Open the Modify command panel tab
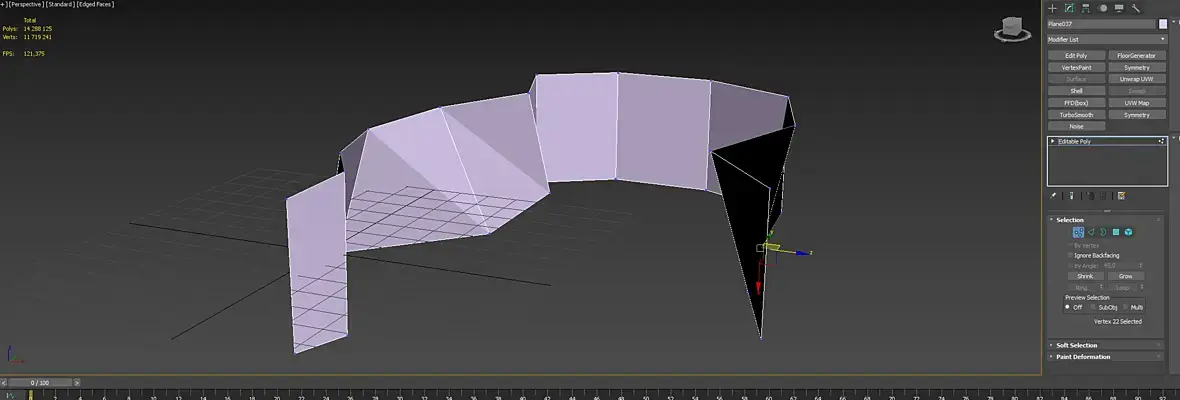 [x=1069, y=8]
